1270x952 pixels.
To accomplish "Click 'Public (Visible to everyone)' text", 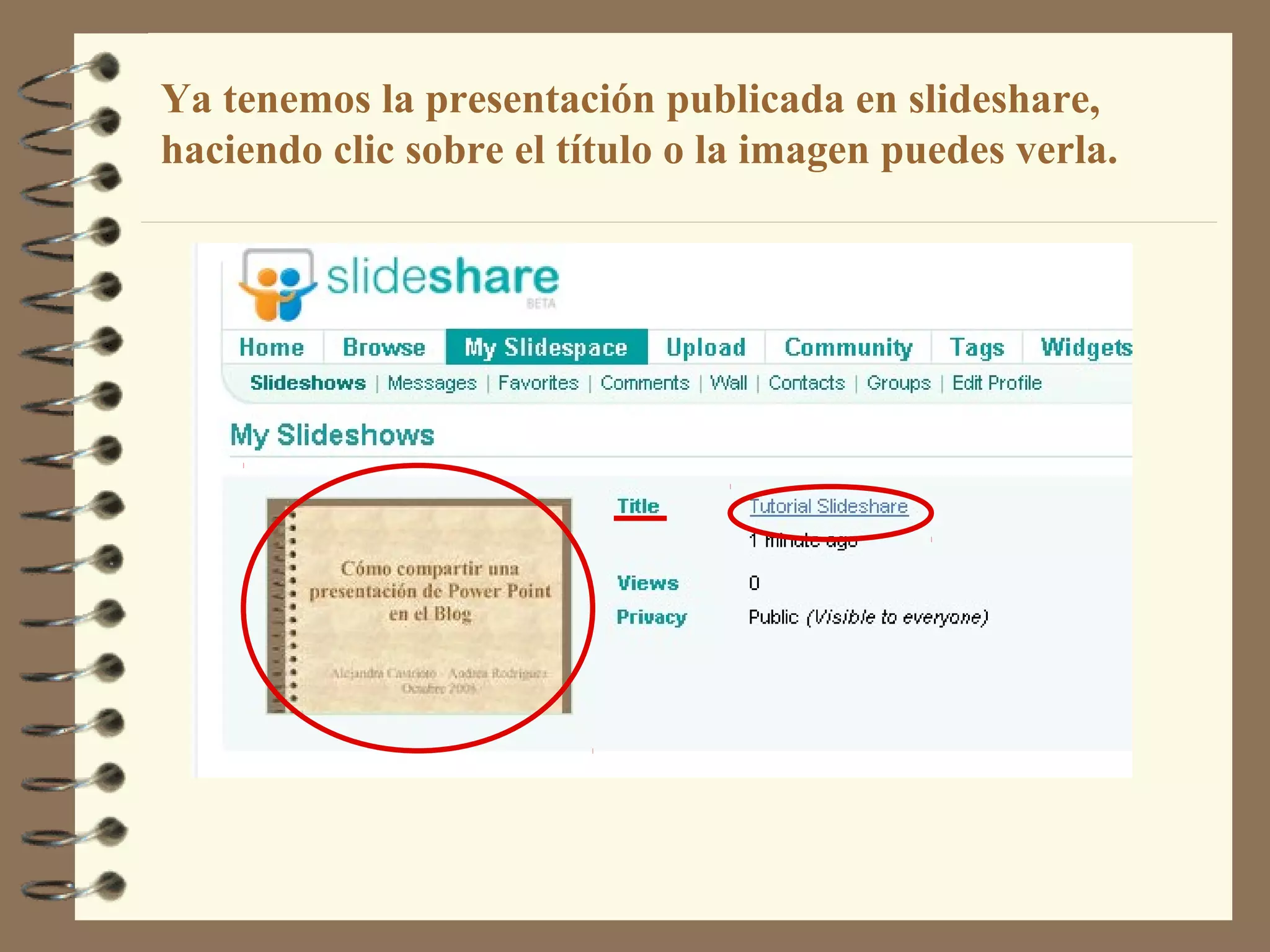I will (868, 617).
